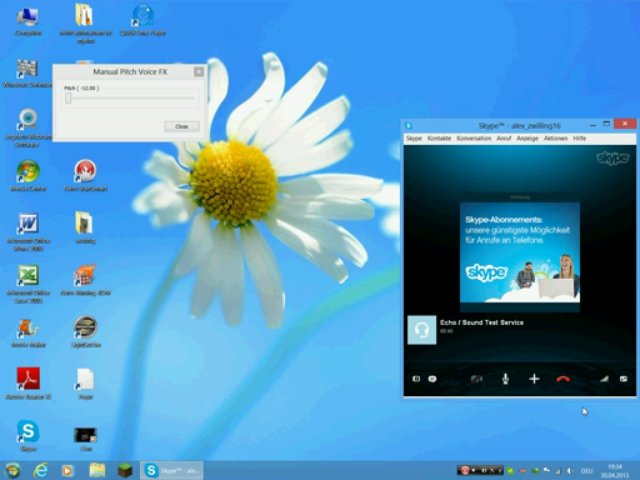The image size is (640, 480).
Task: Hang up the call with red phone button
Action: point(563,379)
